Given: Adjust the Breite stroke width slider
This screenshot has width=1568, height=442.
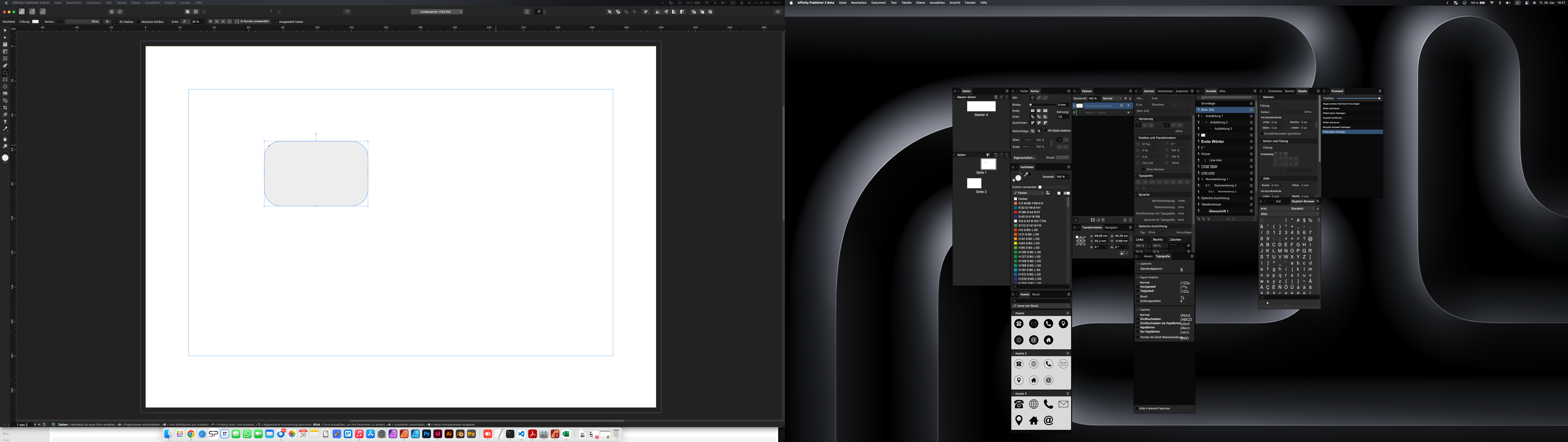Looking at the screenshot, I should 1043,105.
